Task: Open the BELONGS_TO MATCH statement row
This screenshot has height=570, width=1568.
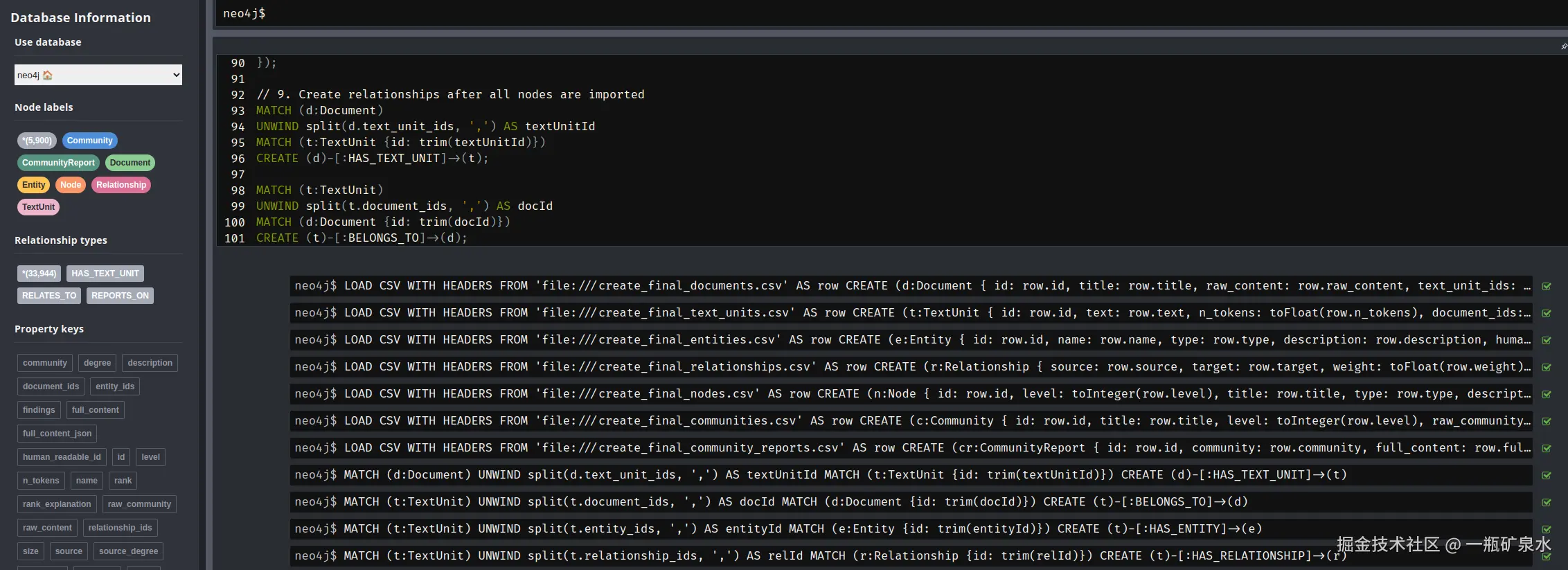Action: pos(911,502)
